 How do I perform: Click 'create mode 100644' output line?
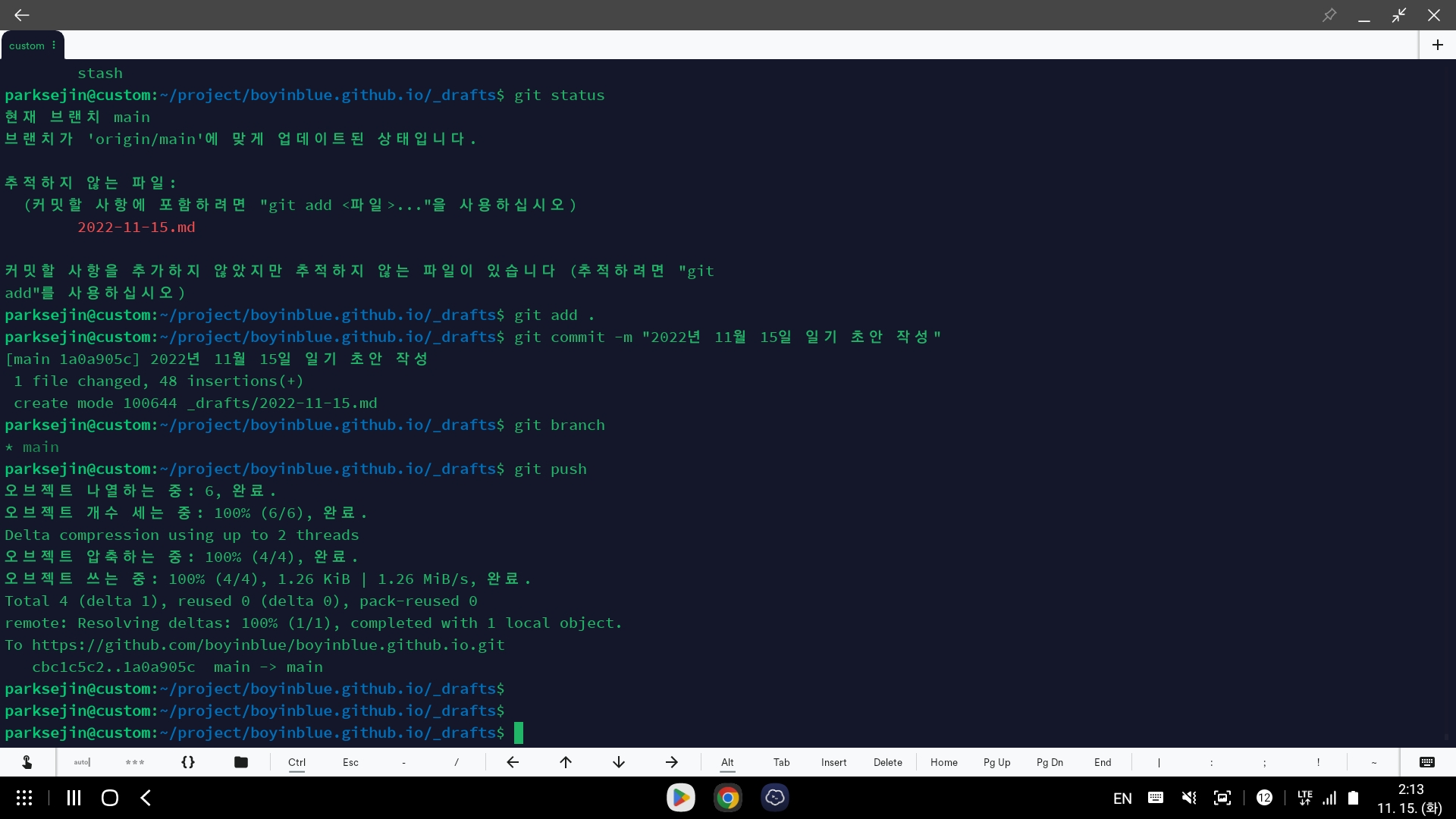[195, 403]
